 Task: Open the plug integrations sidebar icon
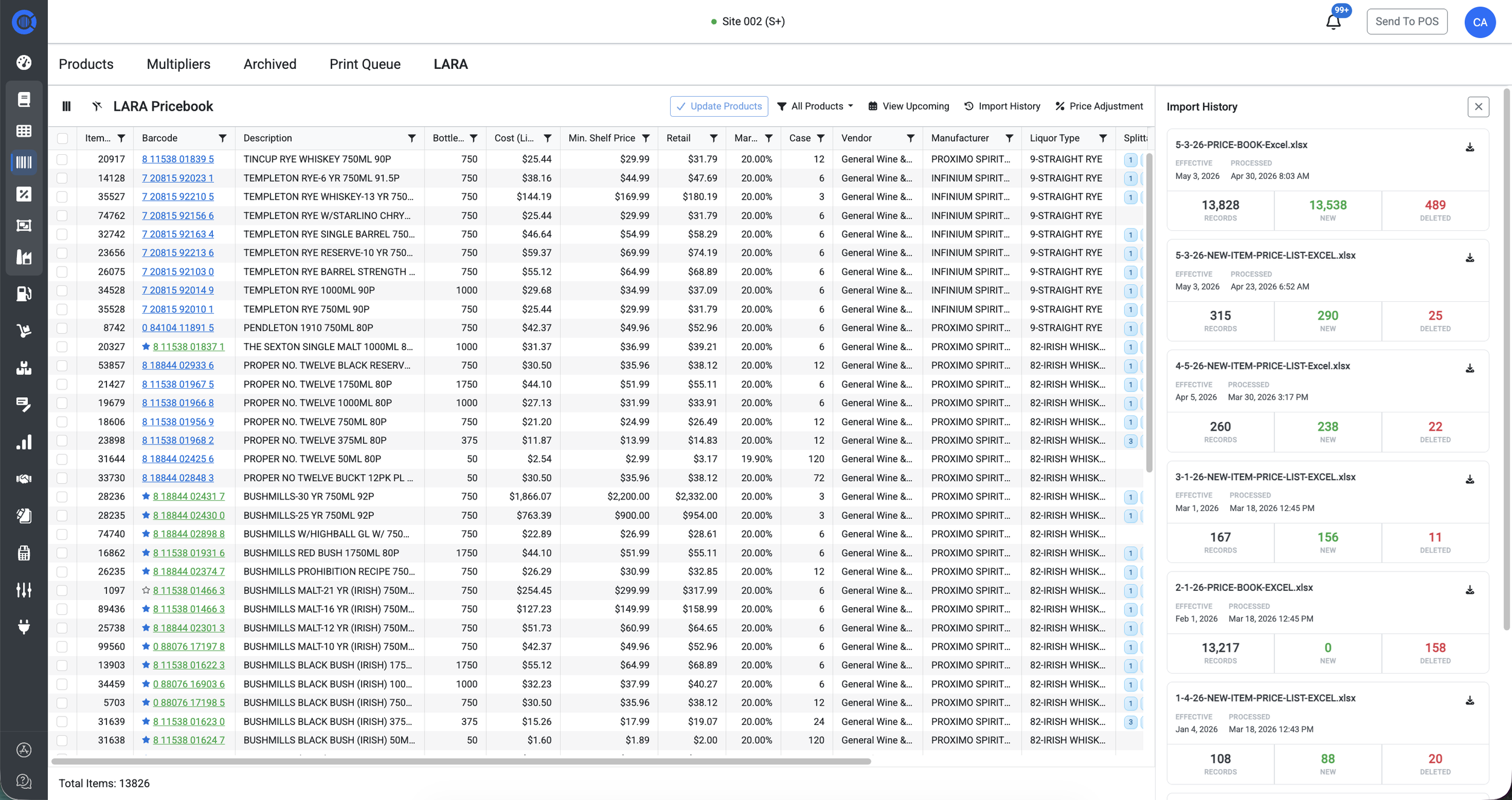coord(24,627)
